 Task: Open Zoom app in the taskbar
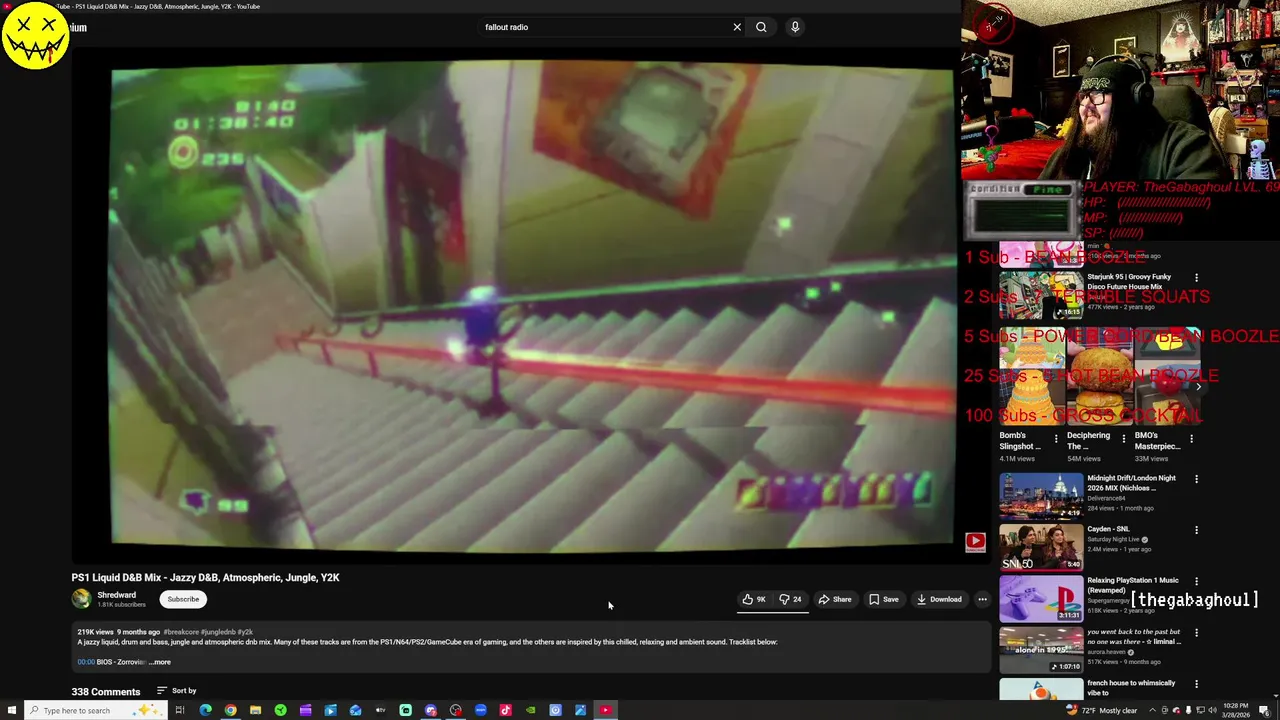pyautogui.click(x=480, y=710)
